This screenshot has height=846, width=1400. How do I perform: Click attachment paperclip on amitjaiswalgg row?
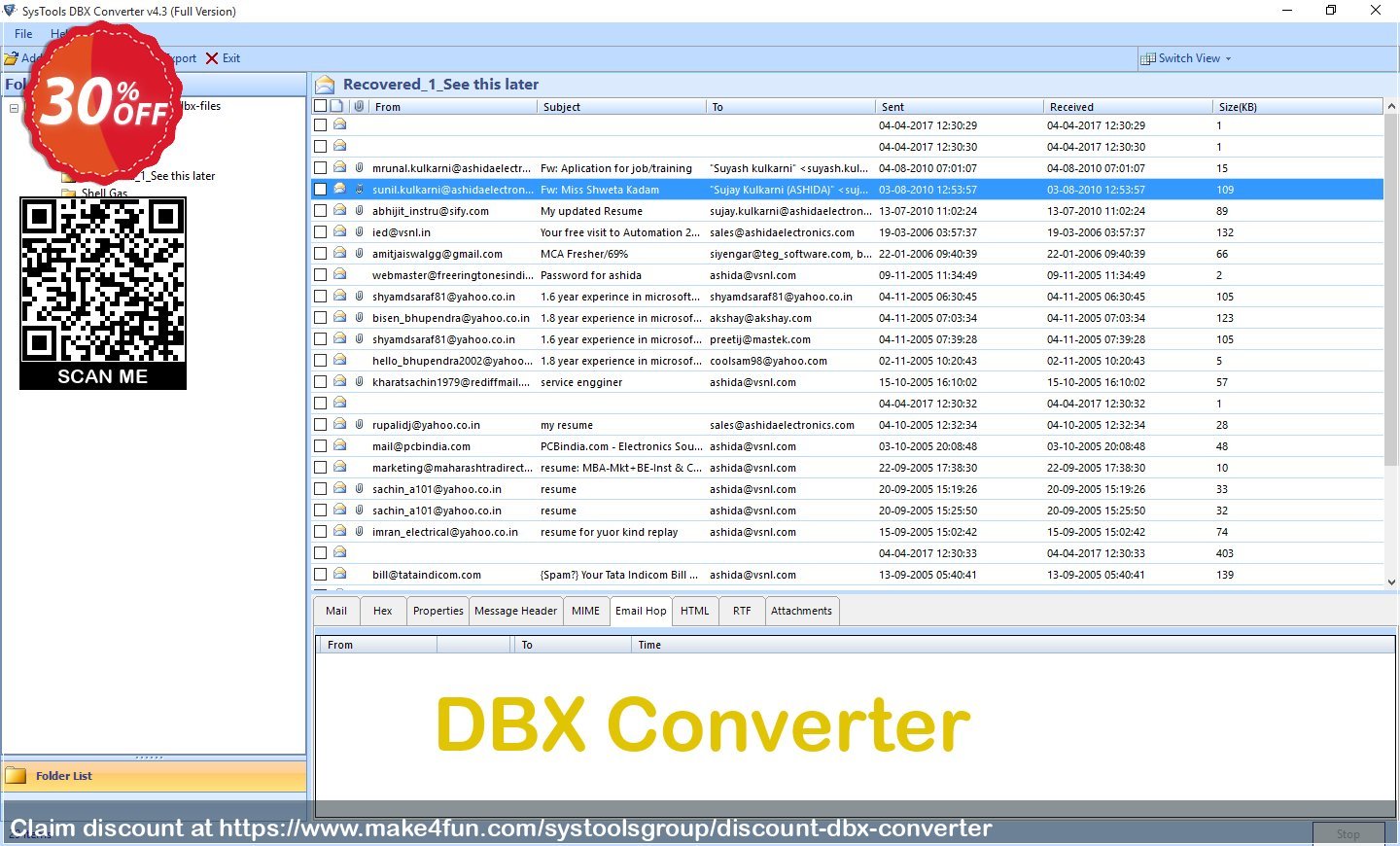359,253
